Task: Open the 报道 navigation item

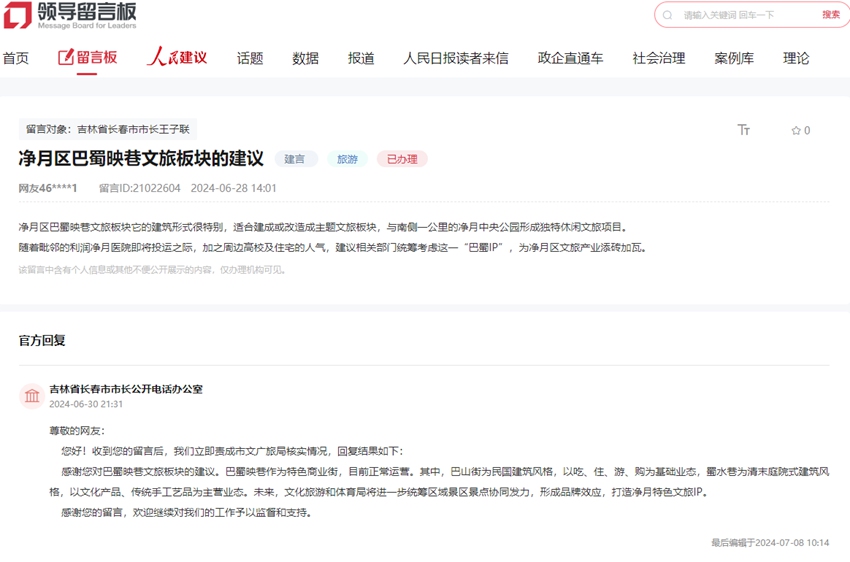Action: click(x=361, y=58)
